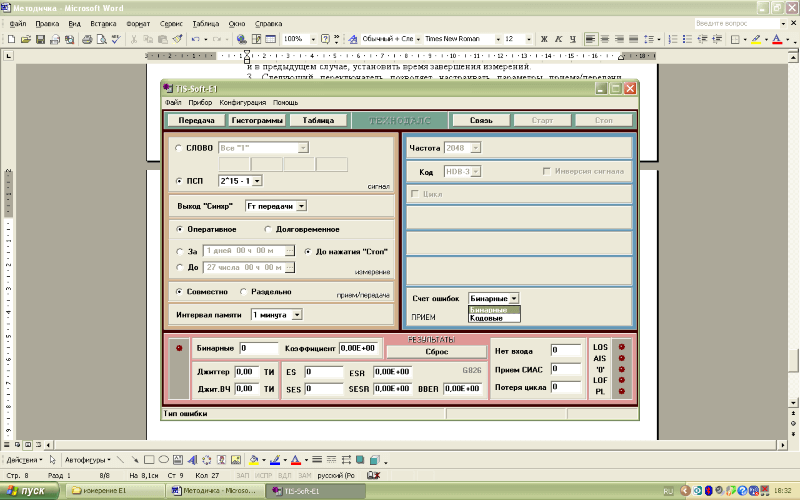Select the За duration radio button
800x500 pixels.
(179, 252)
